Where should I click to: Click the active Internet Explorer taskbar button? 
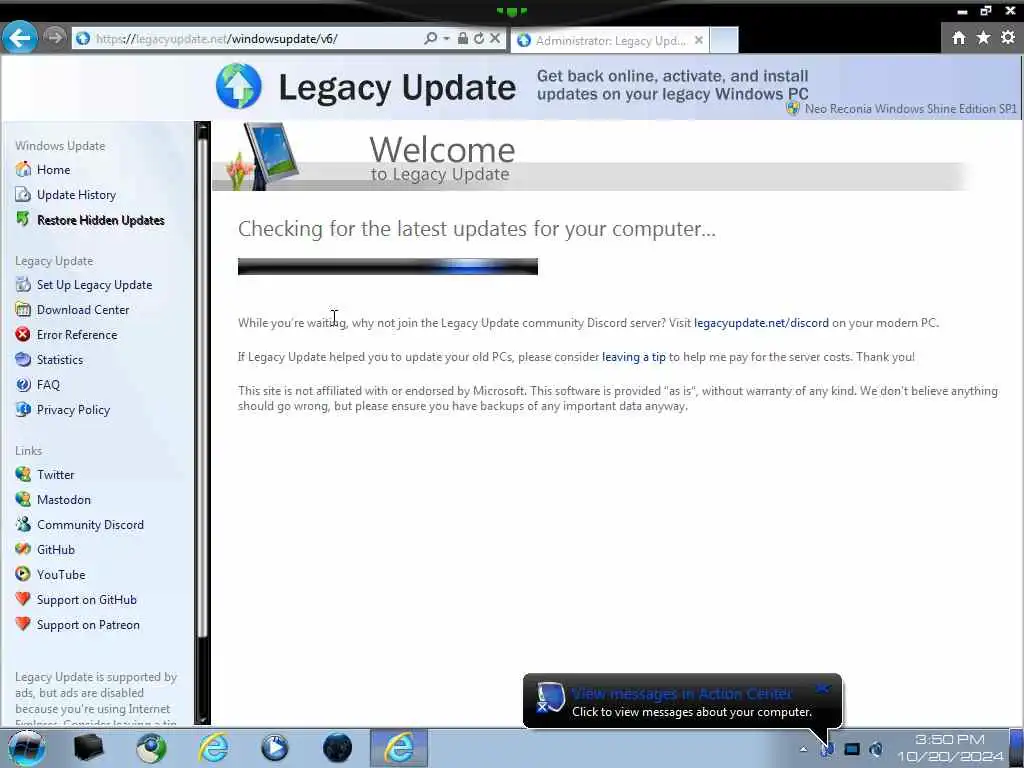point(399,748)
